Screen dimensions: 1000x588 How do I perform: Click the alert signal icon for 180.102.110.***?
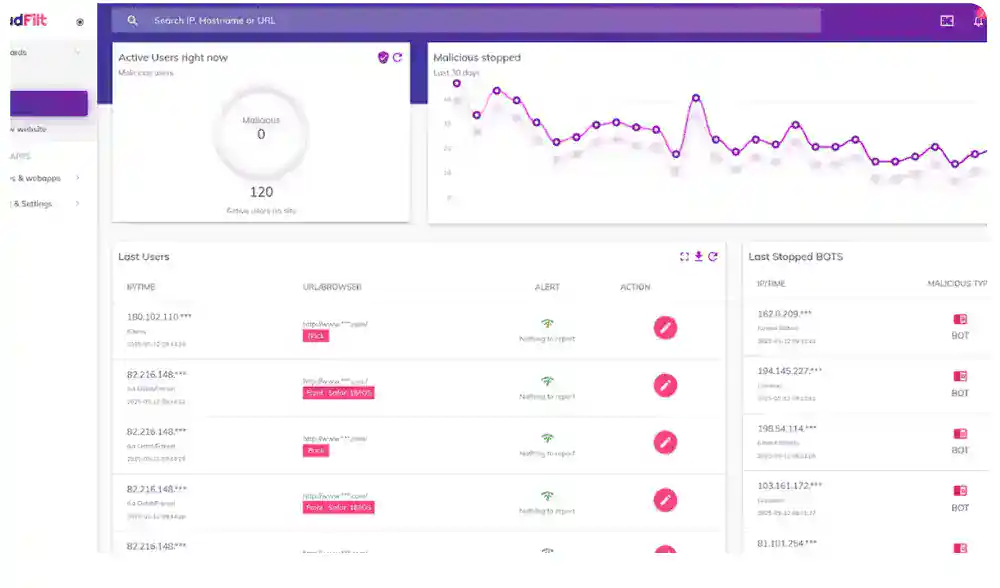pos(547,324)
